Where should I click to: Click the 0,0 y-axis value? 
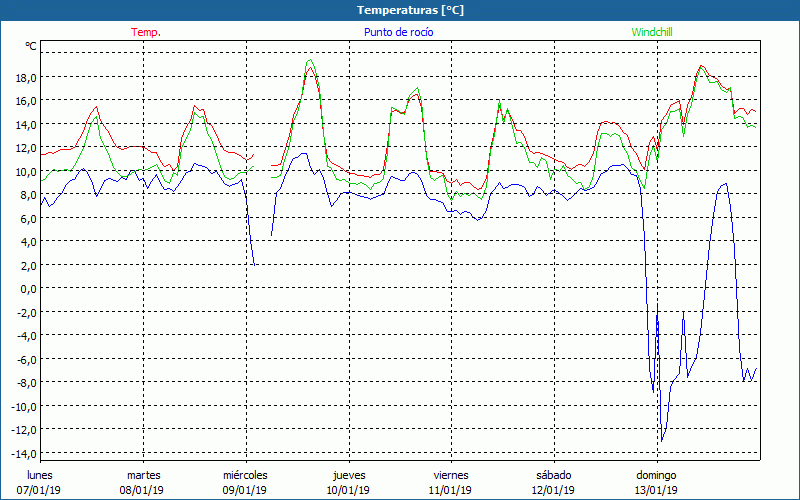(29, 289)
